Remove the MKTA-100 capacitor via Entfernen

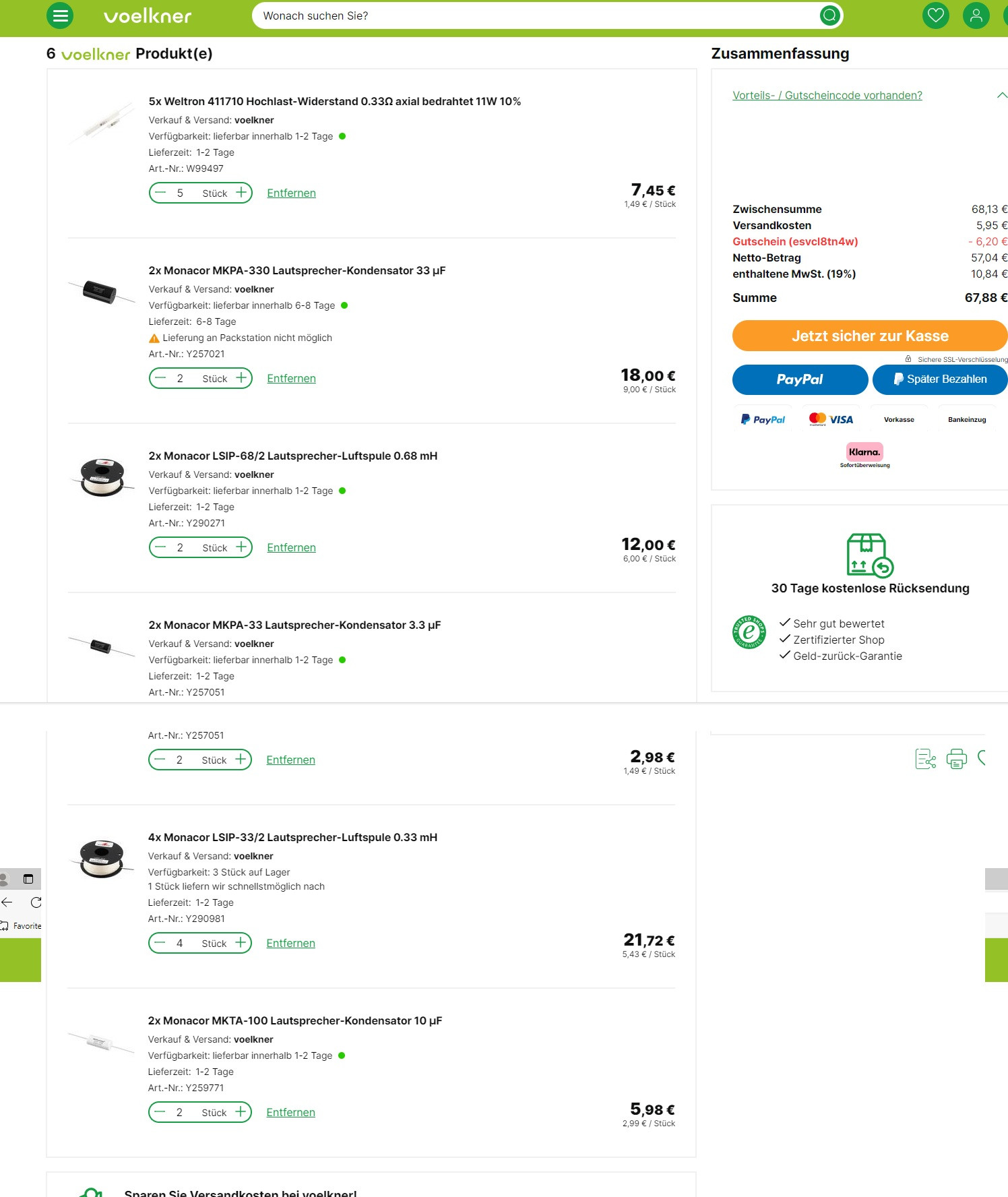(x=290, y=1112)
